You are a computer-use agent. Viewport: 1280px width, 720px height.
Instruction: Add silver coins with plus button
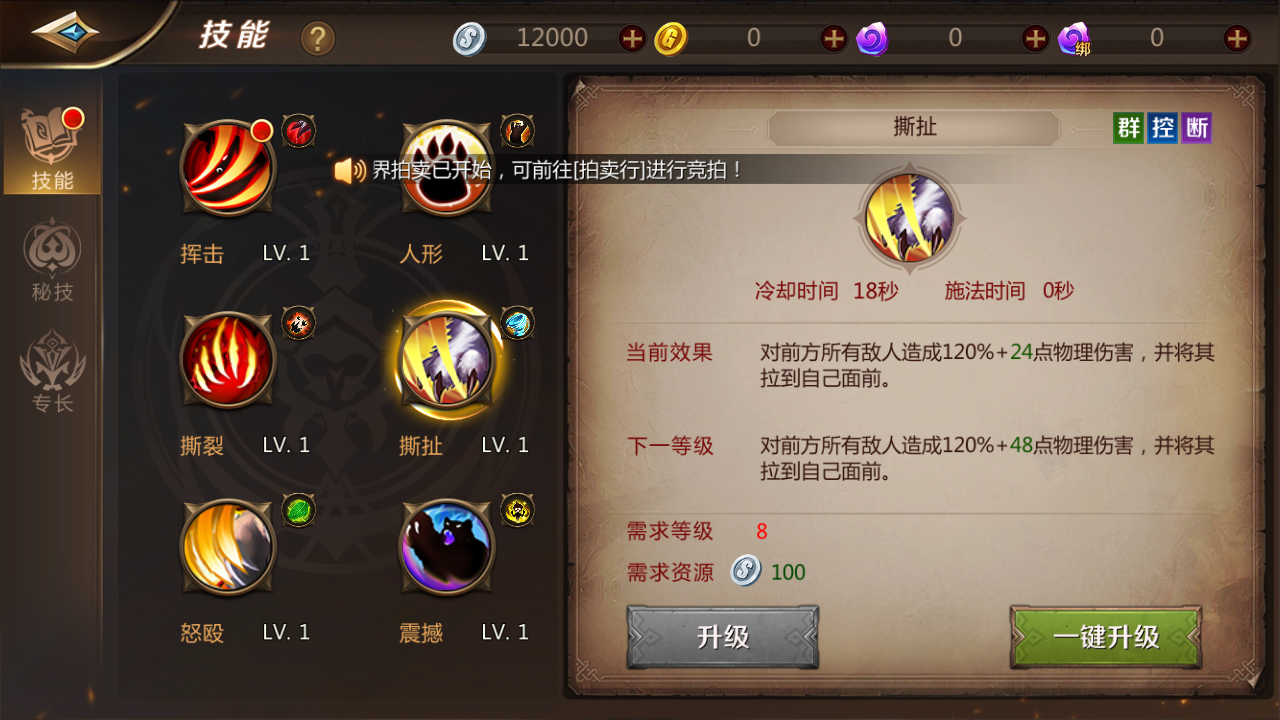coord(632,39)
